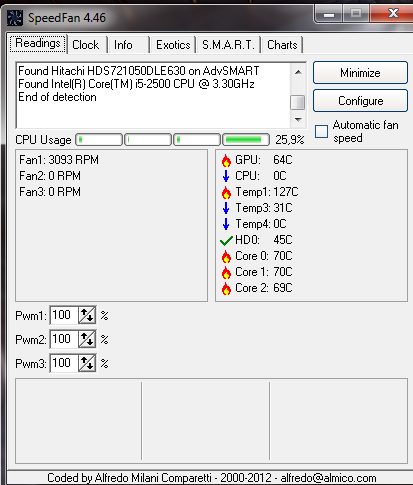Screen dimensions: 413x485
Task: Click the Configure button
Action: [360, 101]
